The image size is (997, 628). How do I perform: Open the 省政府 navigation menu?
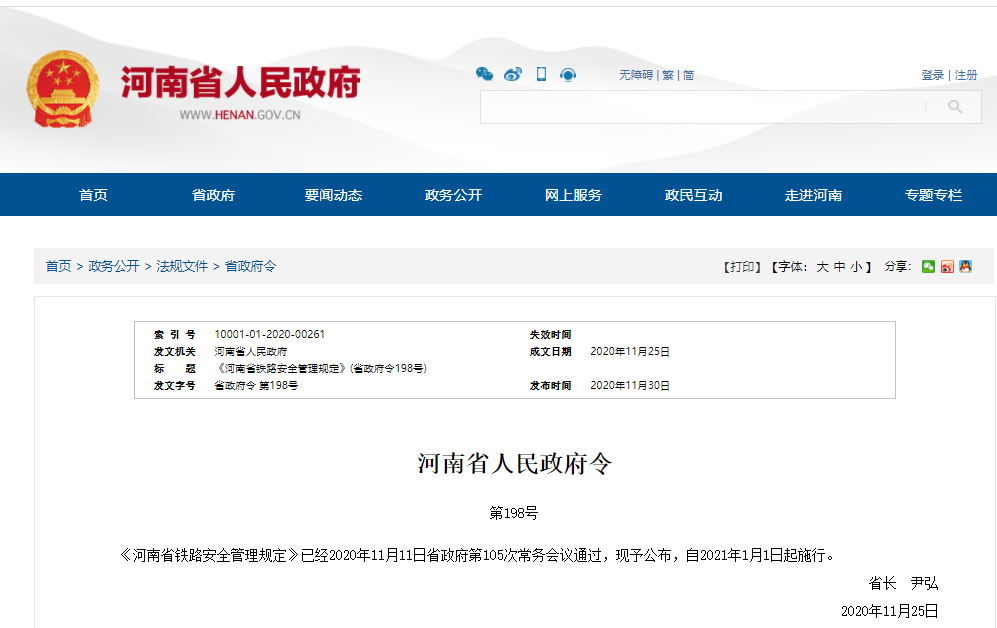[x=213, y=195]
